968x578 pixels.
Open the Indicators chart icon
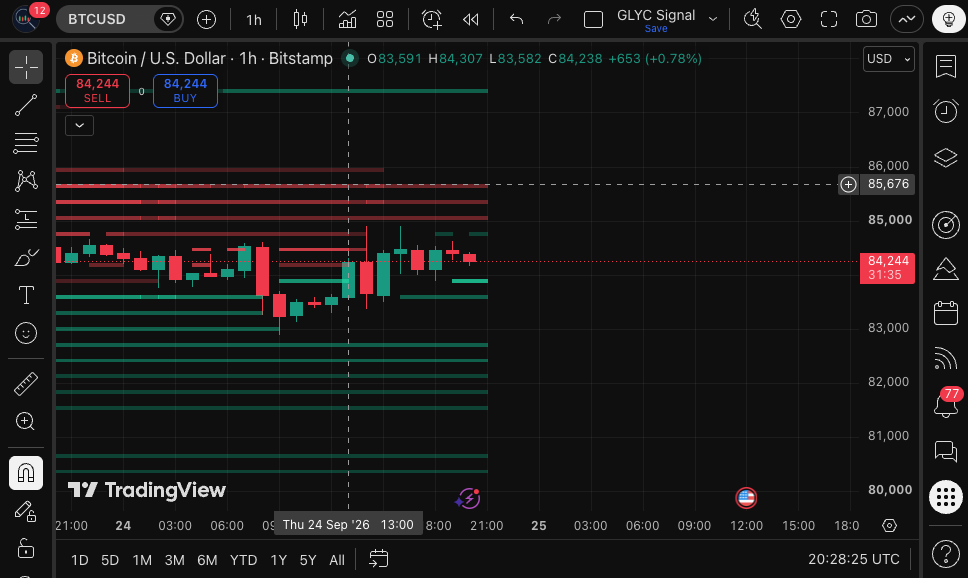347,19
